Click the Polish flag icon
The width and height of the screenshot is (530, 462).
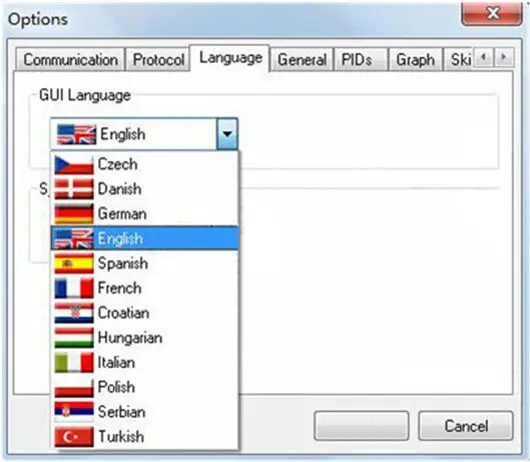point(74,387)
